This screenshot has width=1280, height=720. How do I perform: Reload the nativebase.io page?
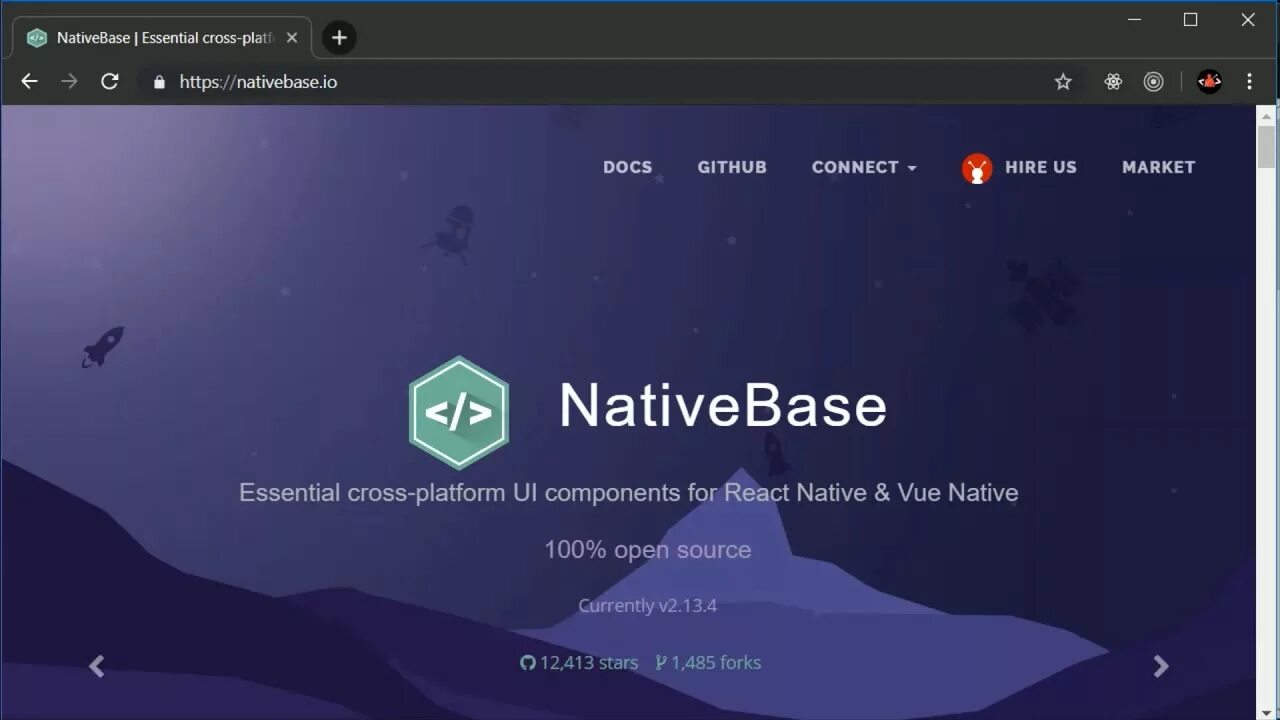110,82
